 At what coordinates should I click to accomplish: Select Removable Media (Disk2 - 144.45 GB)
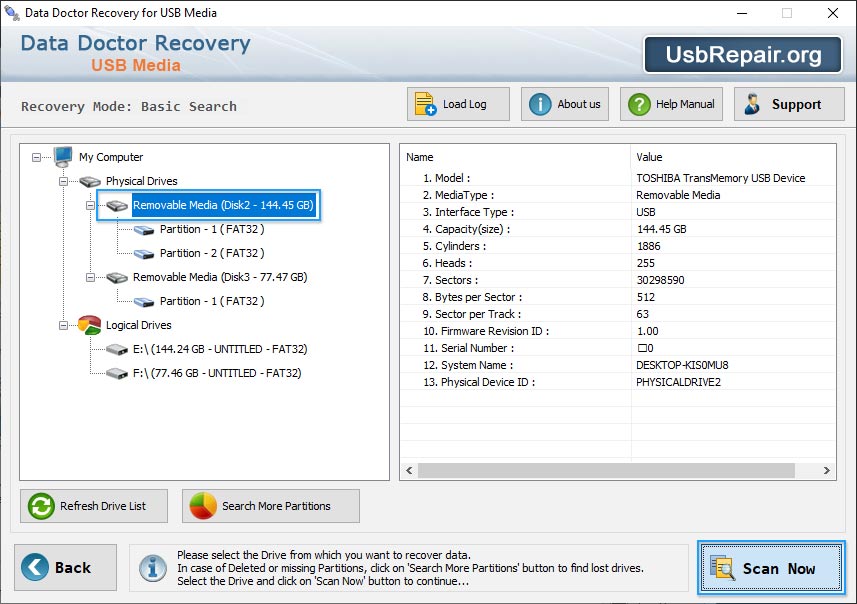pos(223,206)
